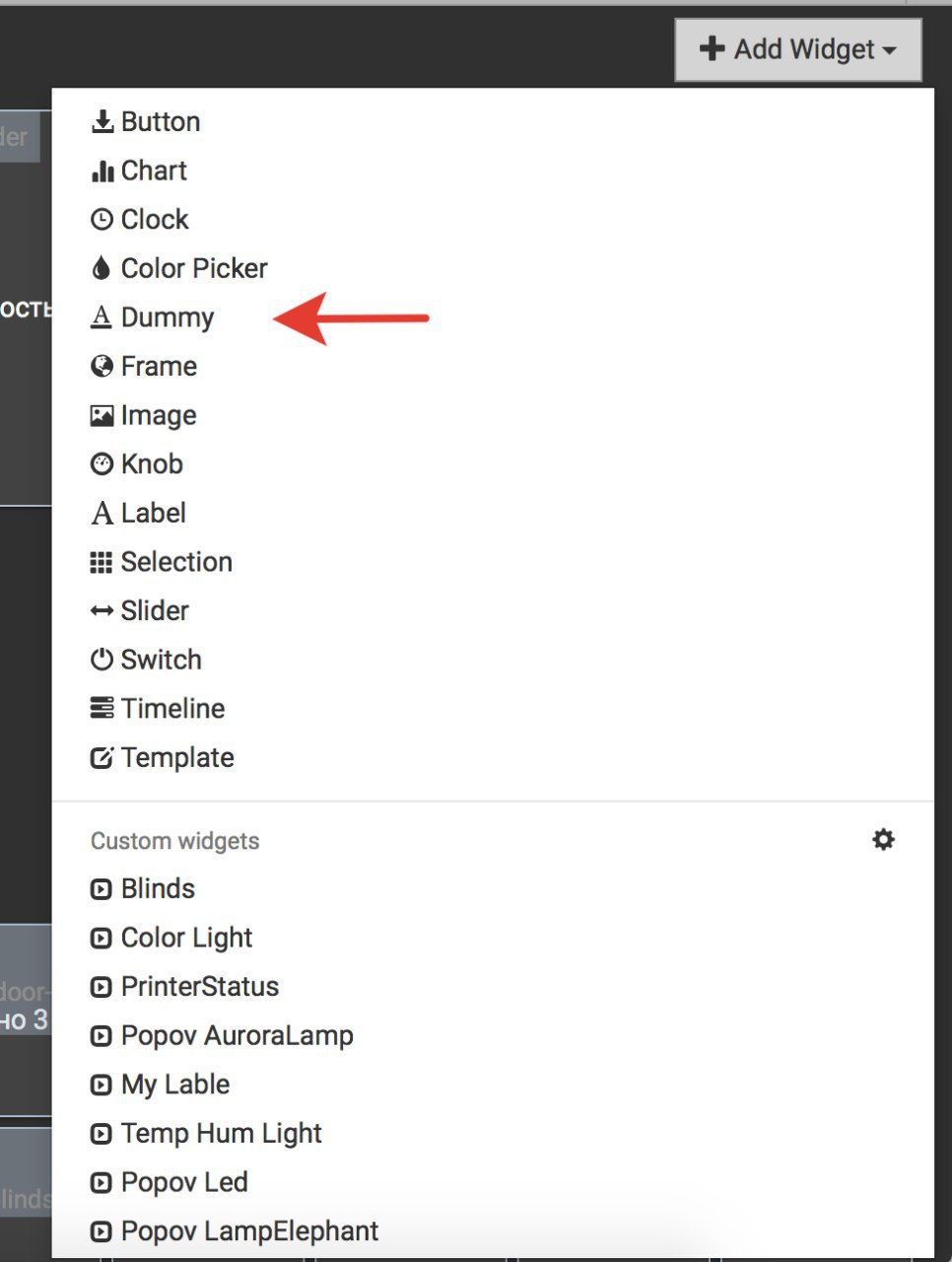Click the clock icon in the widget list

102,219
